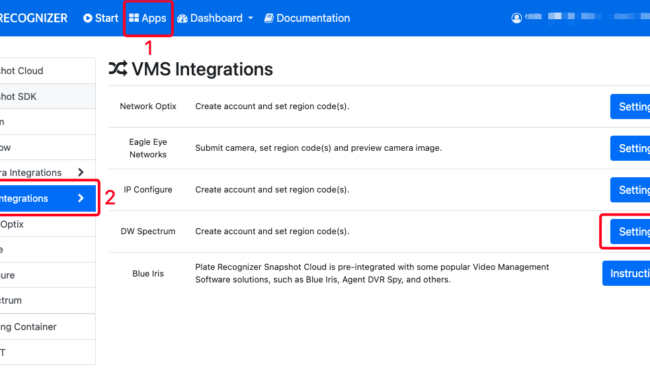The width and height of the screenshot is (650, 385).
Task: Click the Dashboard gauge icon
Action: click(182, 19)
